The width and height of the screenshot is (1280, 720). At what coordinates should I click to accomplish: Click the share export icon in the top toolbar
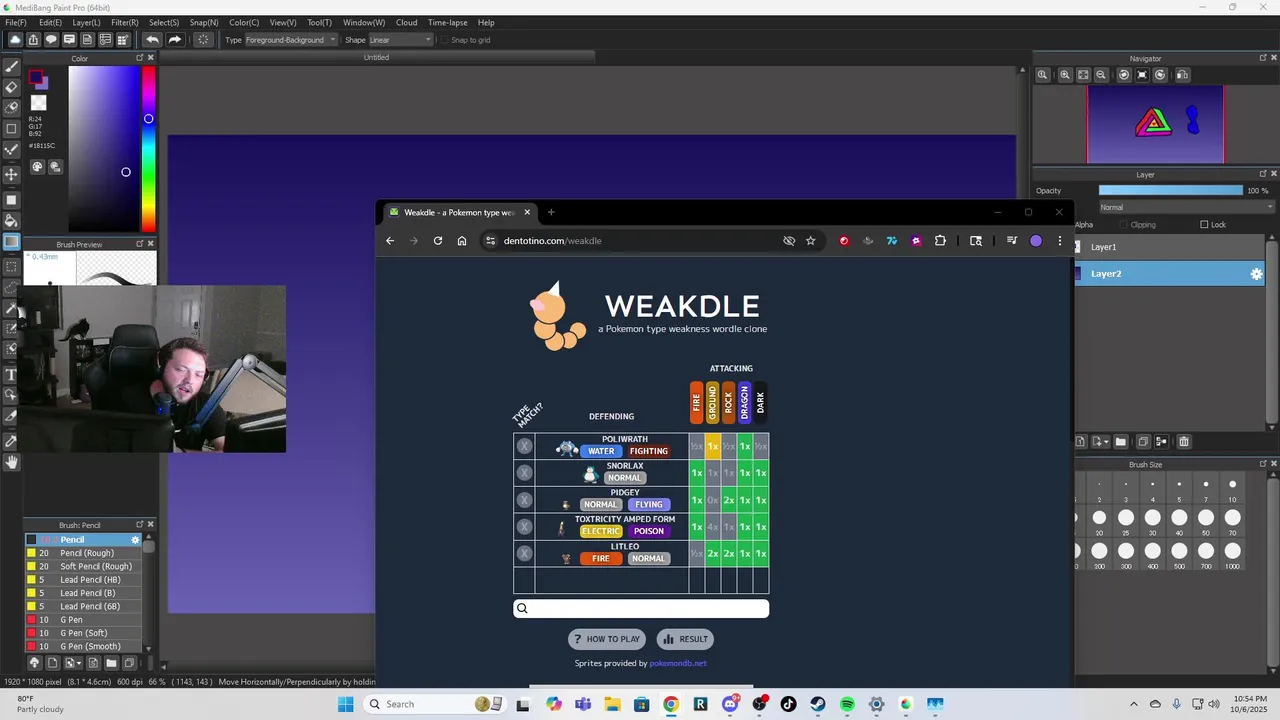[33, 40]
